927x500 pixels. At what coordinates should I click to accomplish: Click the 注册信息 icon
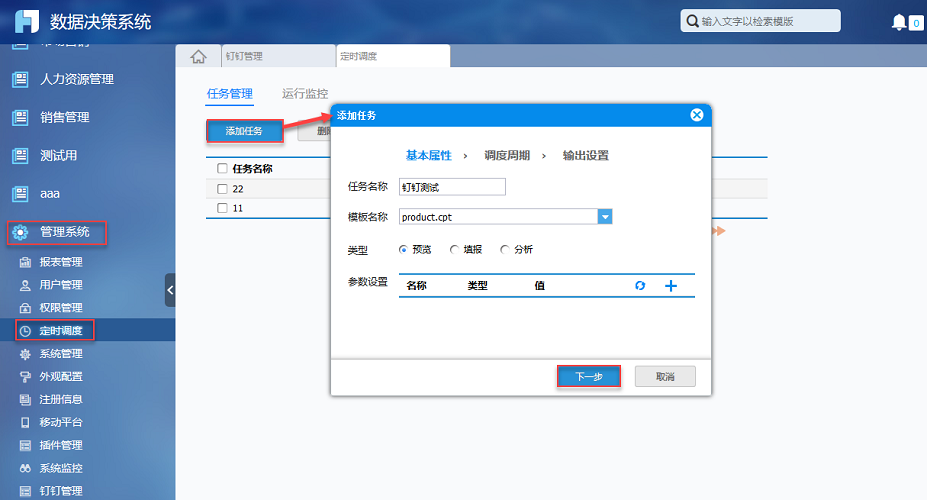click(x=25, y=400)
